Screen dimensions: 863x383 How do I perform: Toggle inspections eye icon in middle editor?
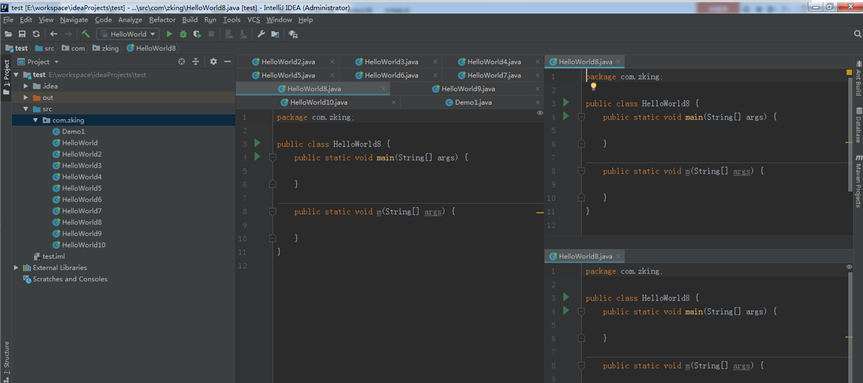(x=540, y=113)
